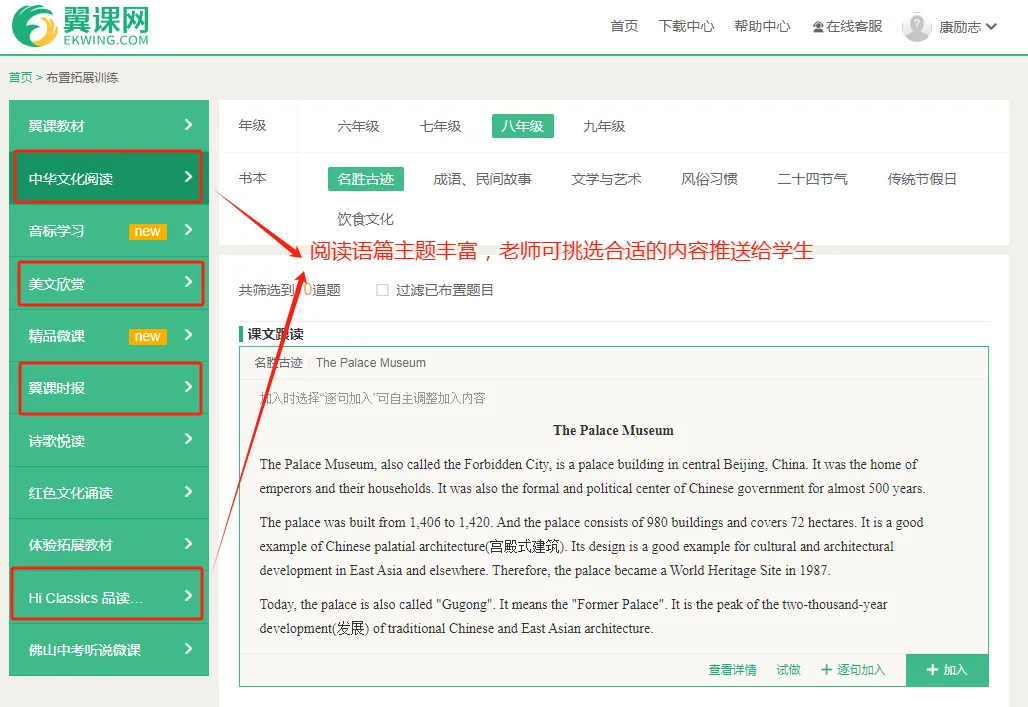Screen dimensions: 1028x707
Task: Expand the 体验拓展教材 chevron
Action: [188, 544]
